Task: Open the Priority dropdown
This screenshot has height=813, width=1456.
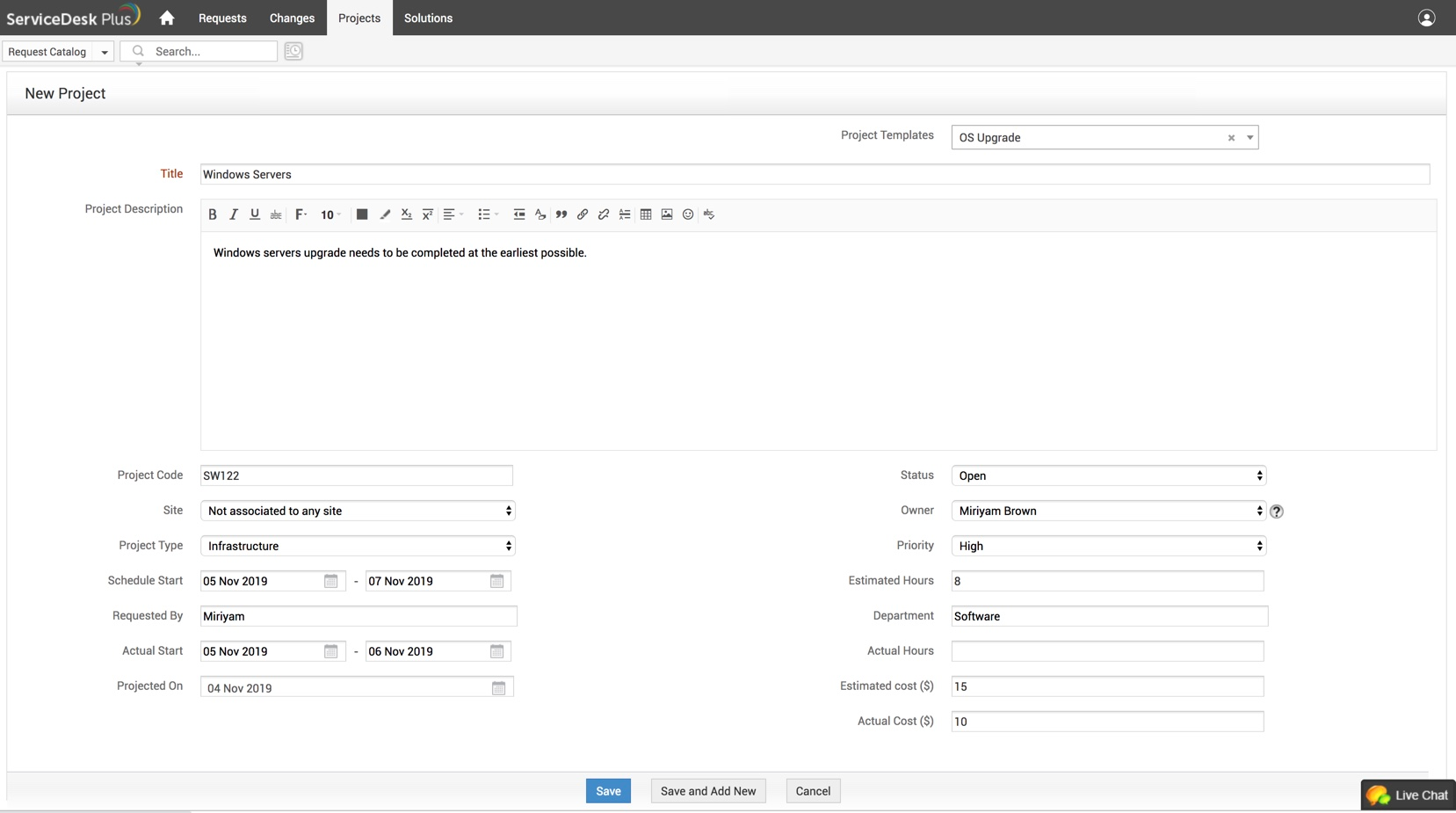Action: click(x=1108, y=546)
